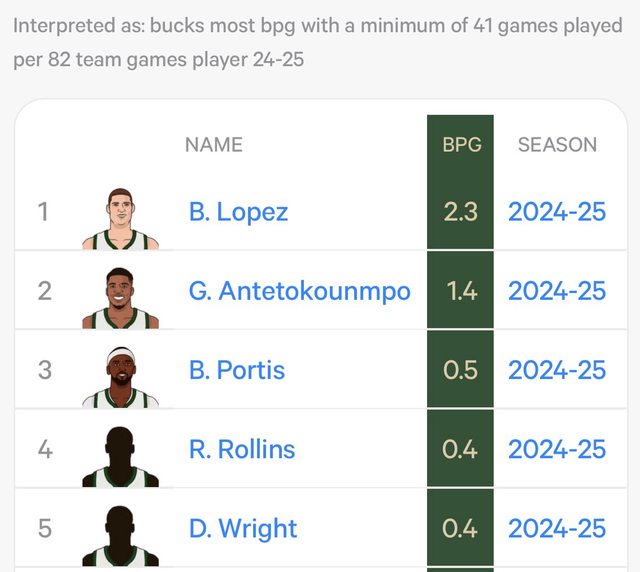Image resolution: width=640 pixels, height=572 pixels.
Task: Open R. Rollins player link
Action: pyautogui.click(x=242, y=449)
